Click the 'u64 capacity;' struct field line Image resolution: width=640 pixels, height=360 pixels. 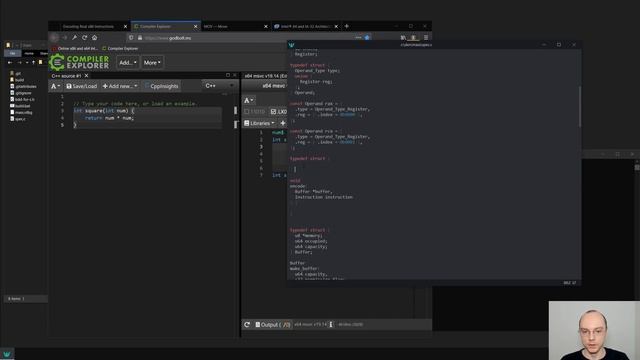311,247
